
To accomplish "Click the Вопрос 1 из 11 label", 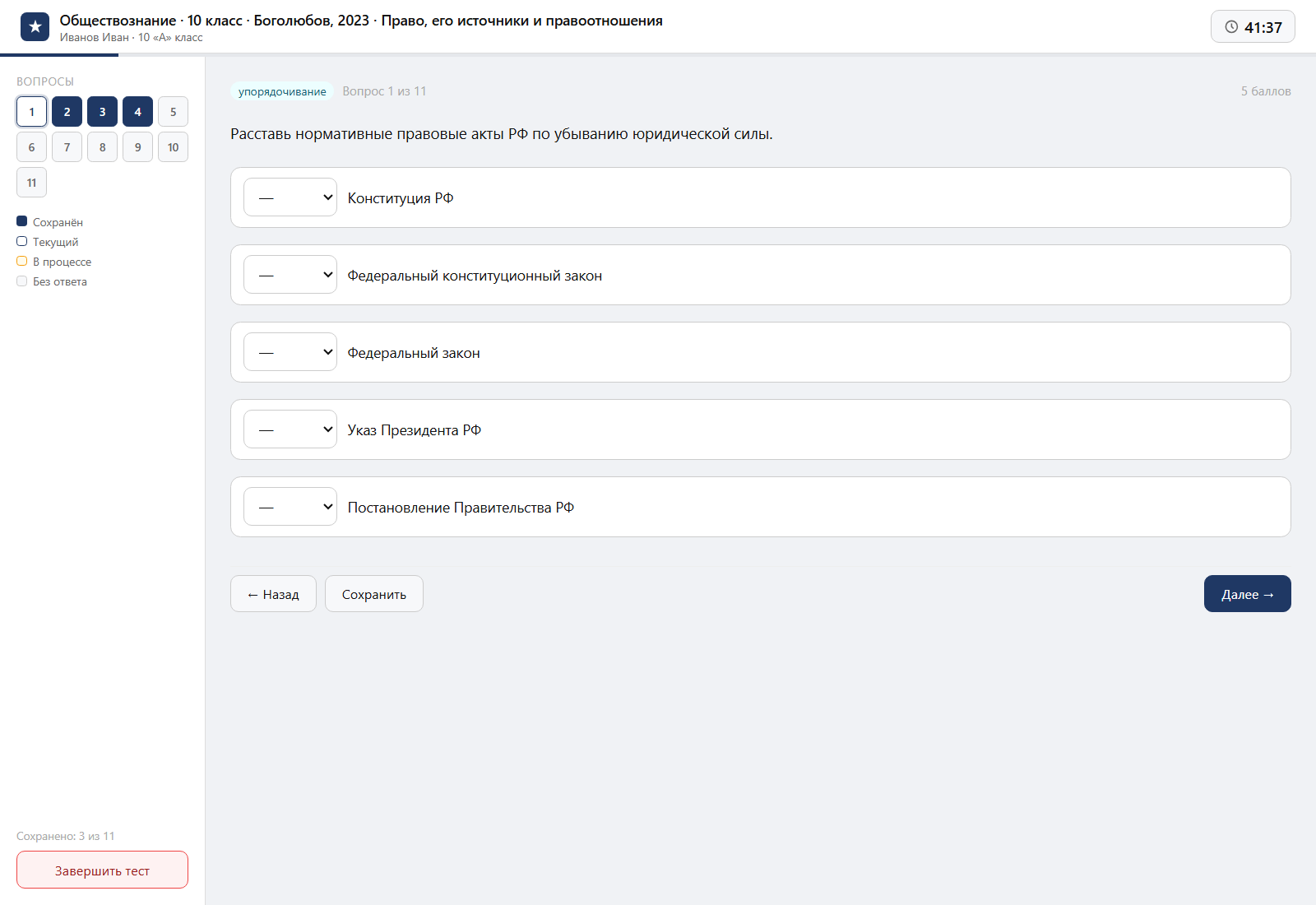I will click(384, 91).
